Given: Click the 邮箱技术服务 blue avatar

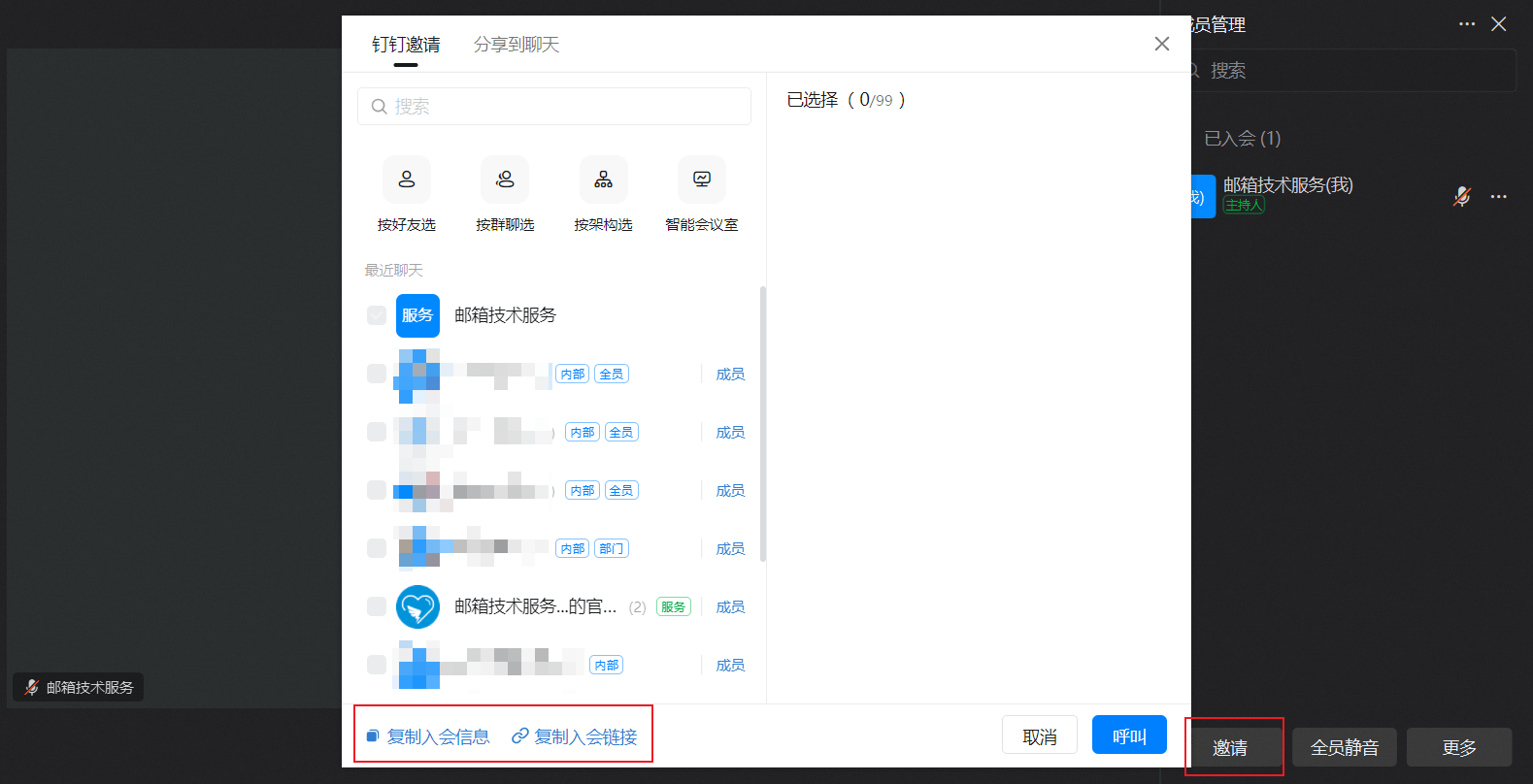Looking at the screenshot, I should point(417,315).
